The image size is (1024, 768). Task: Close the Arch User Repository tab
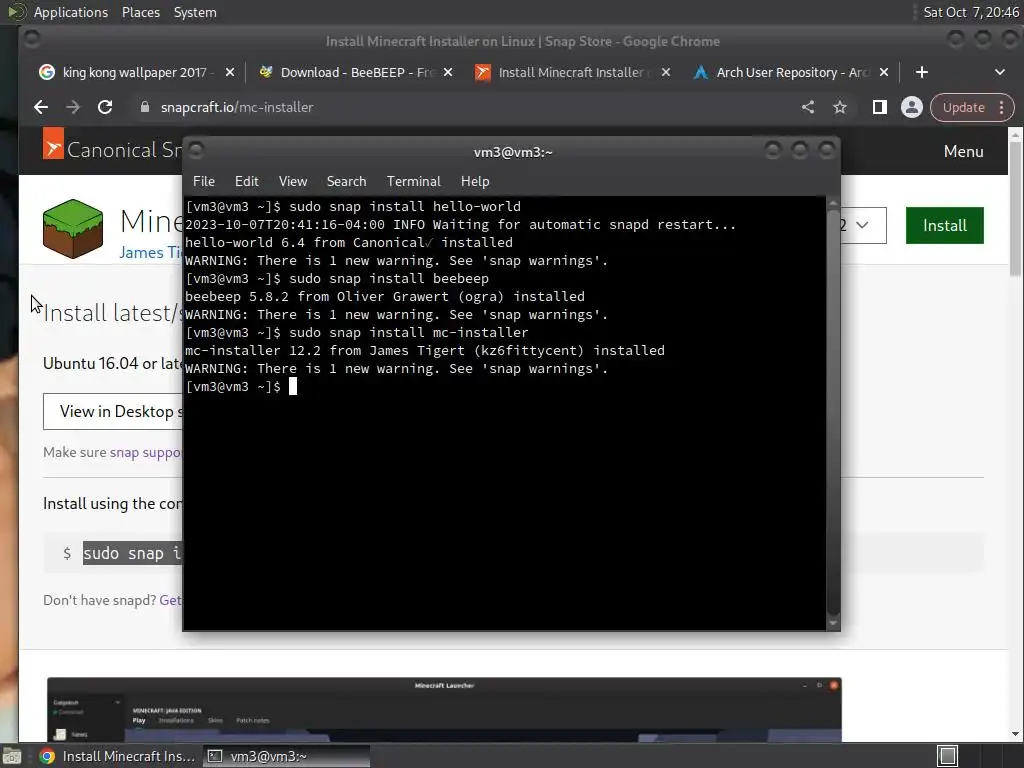(x=884, y=72)
